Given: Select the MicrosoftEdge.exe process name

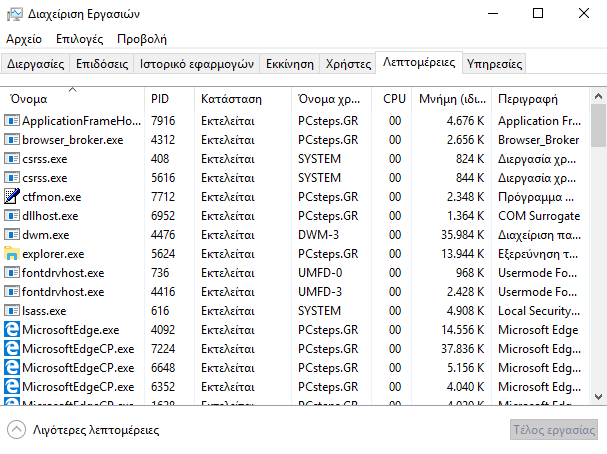Looking at the screenshot, I should click(x=70, y=330).
